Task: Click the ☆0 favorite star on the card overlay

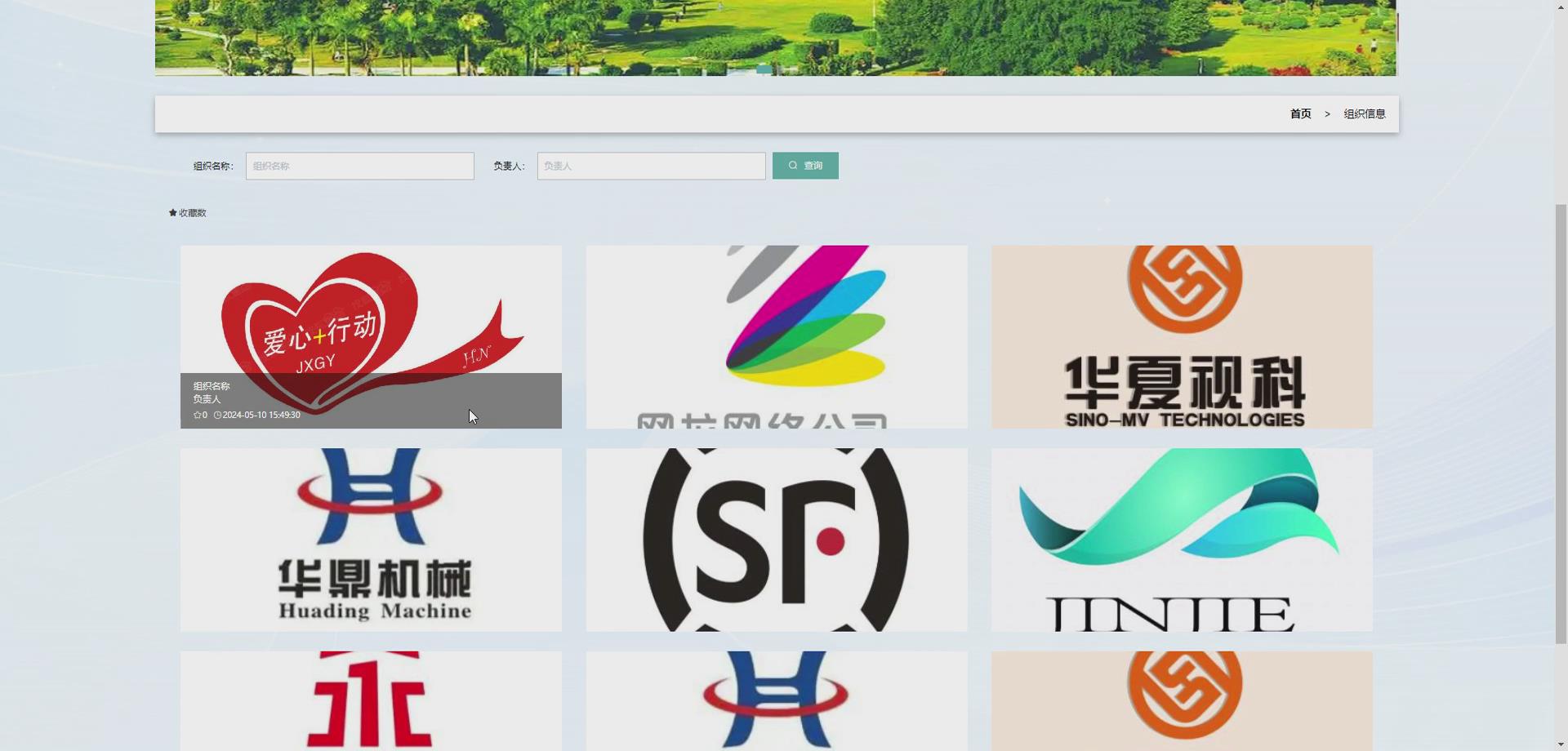Action: click(x=198, y=415)
